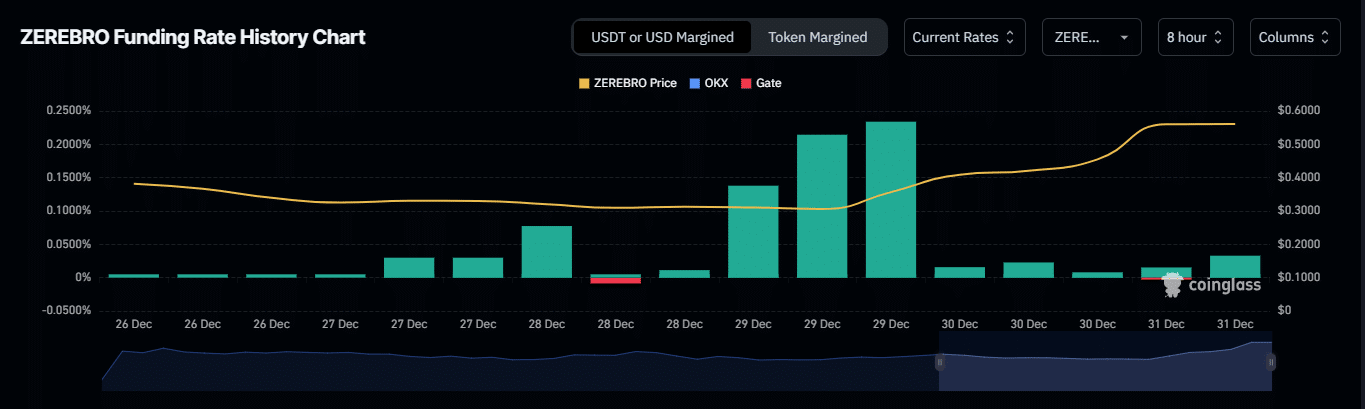Select the Token Margined tab
This screenshot has width=1365, height=409.
coord(817,37)
